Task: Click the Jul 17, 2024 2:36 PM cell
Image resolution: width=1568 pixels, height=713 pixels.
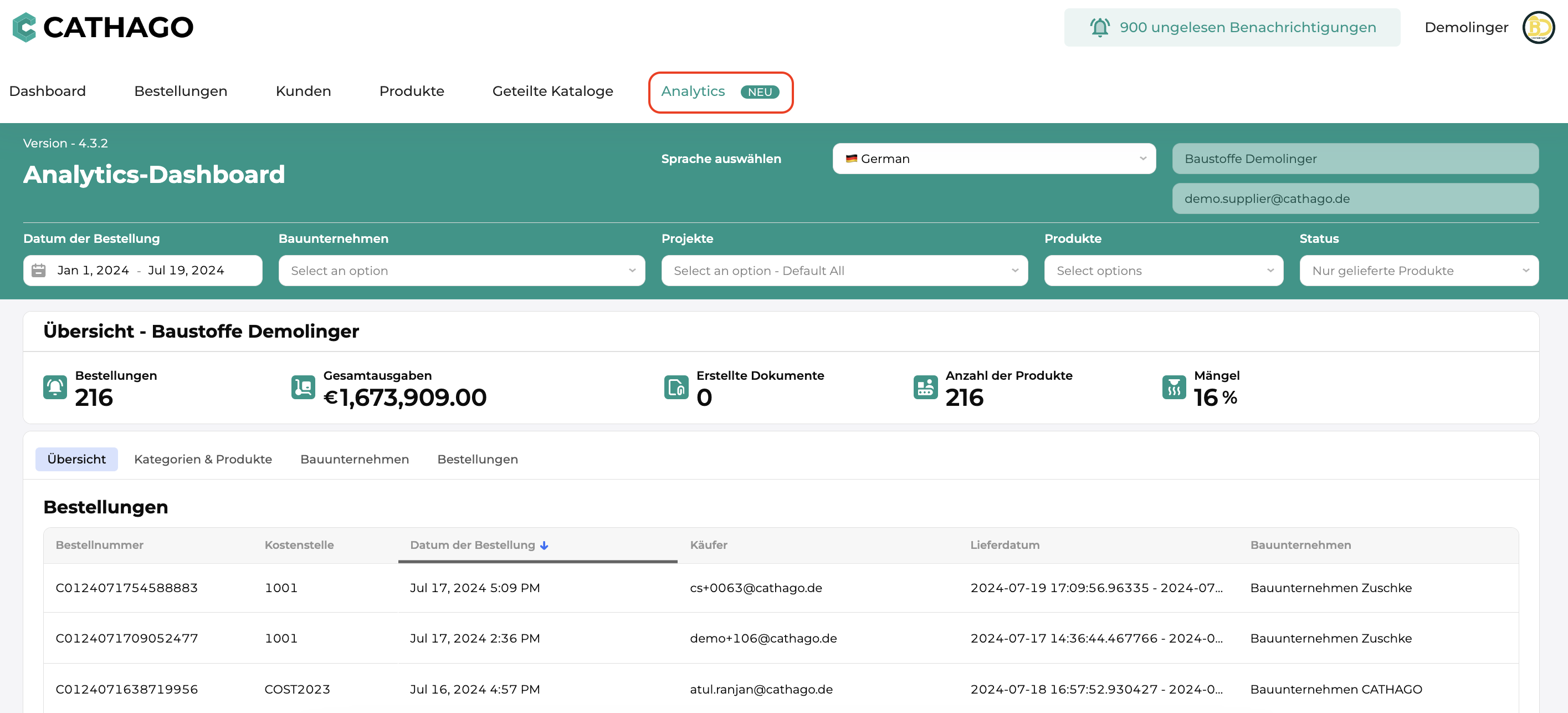Action: pos(475,638)
